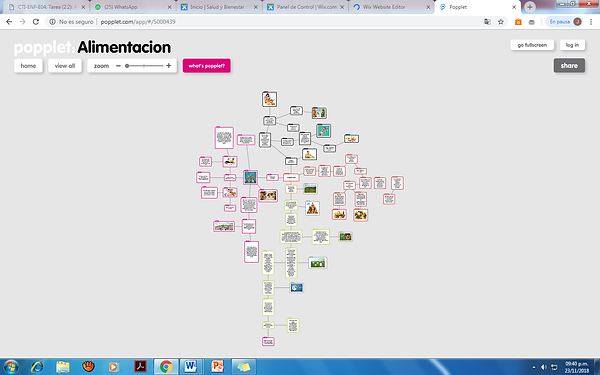Select the pyramid image popple
This screenshot has height=375, width=600.
tap(312, 208)
